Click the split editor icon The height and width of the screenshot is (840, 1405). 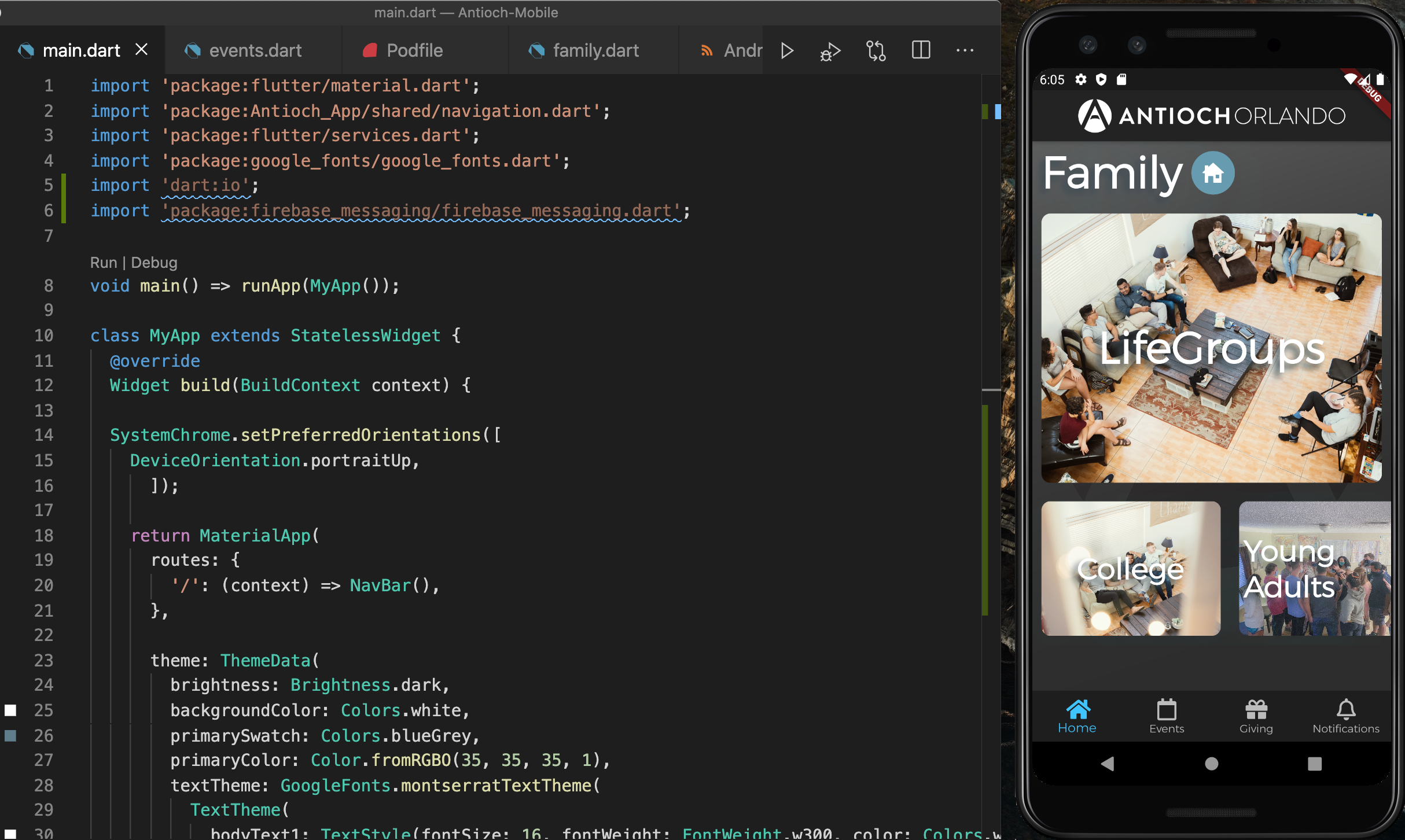tap(921, 50)
